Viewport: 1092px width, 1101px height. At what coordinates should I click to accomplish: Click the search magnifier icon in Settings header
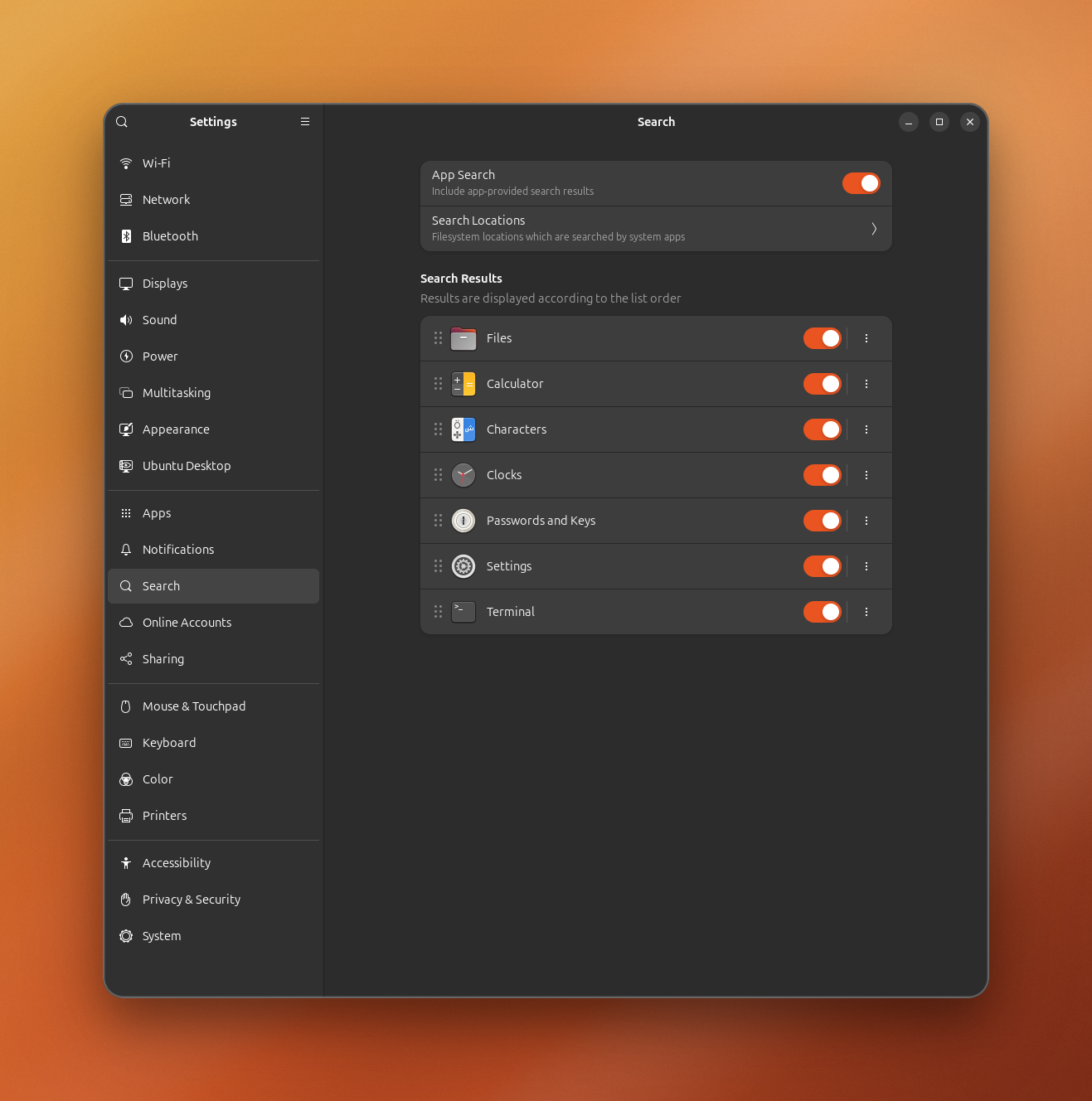(x=122, y=122)
